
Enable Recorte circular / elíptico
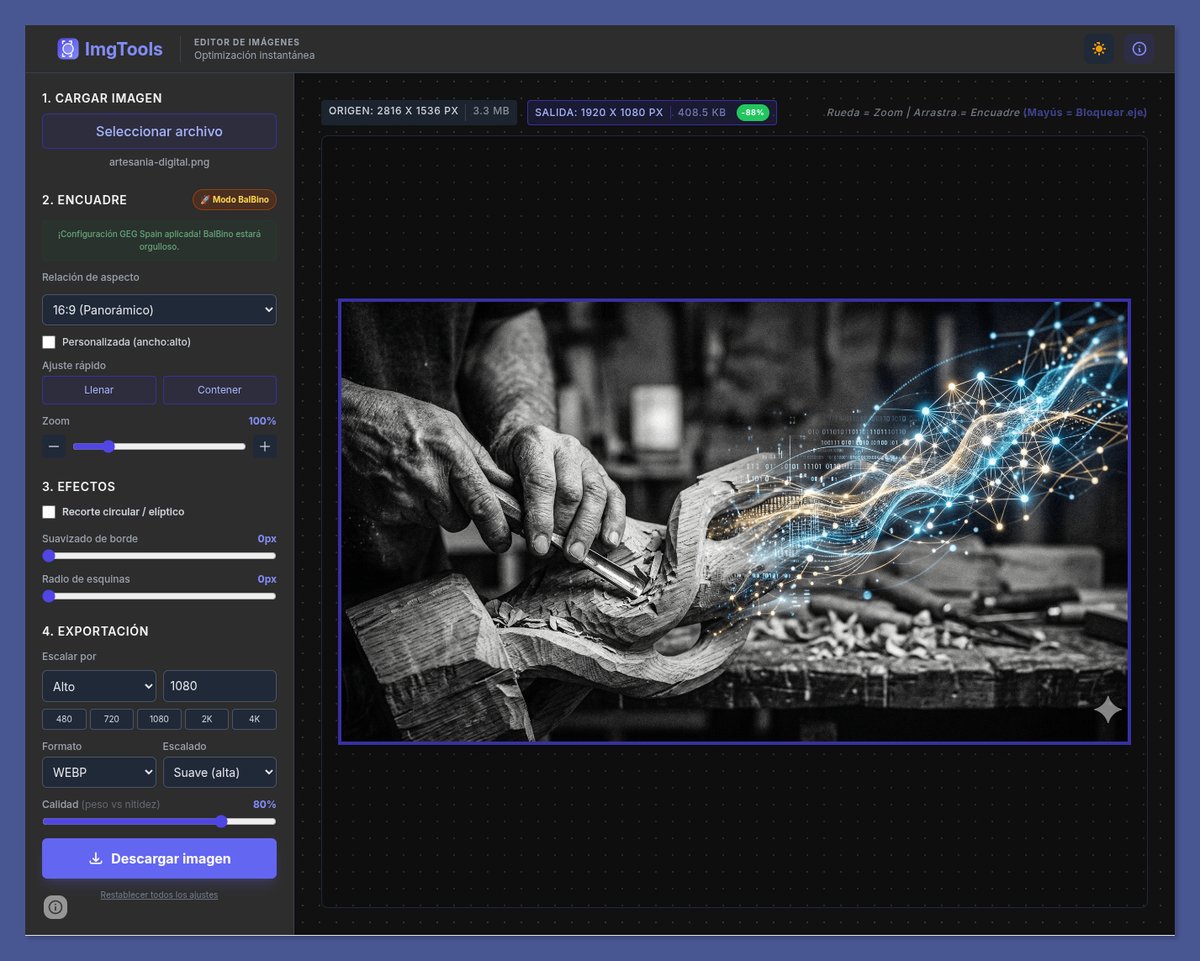(x=48, y=512)
